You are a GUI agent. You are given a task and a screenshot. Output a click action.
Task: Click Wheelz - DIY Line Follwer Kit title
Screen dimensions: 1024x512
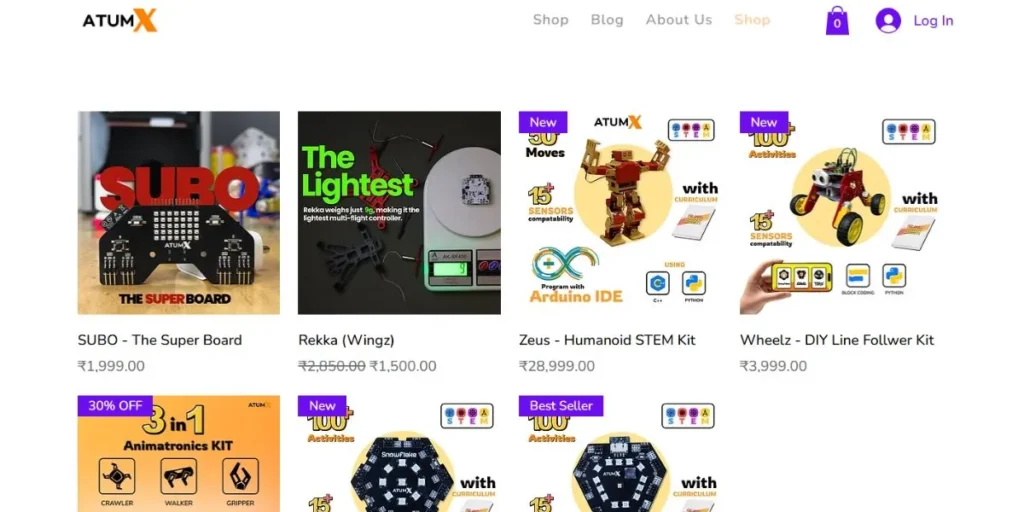pos(837,340)
